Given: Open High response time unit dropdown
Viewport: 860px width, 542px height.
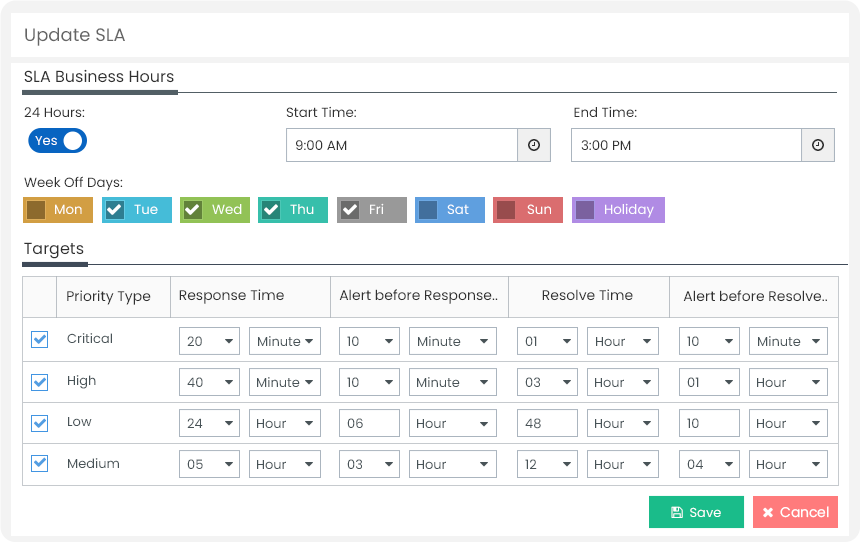Looking at the screenshot, I should coord(285,382).
